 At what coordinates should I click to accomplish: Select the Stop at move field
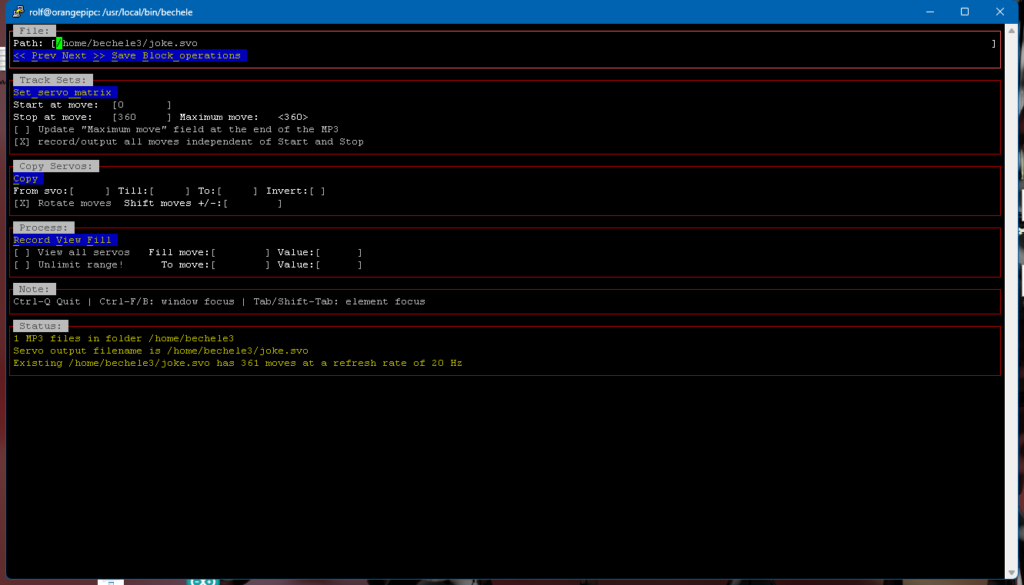click(141, 117)
